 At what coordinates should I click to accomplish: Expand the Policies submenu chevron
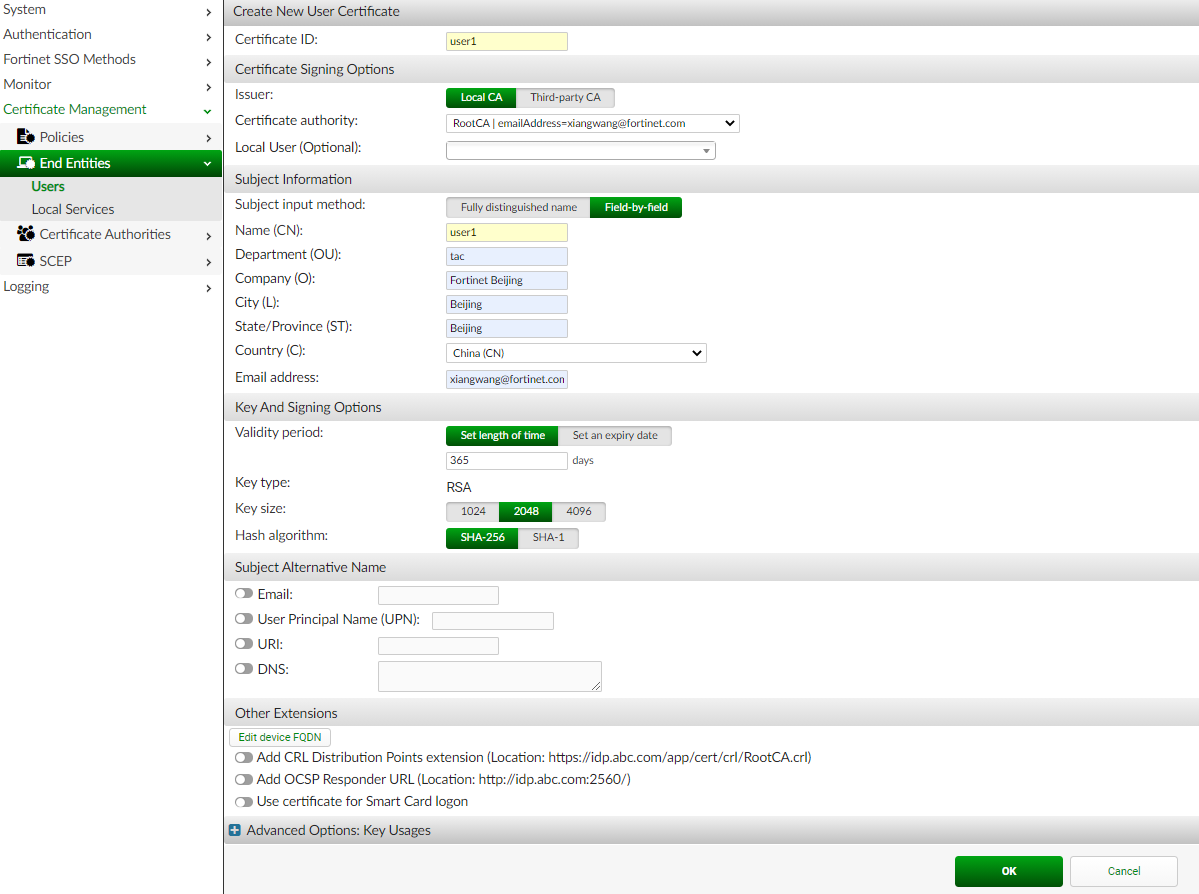click(208, 138)
